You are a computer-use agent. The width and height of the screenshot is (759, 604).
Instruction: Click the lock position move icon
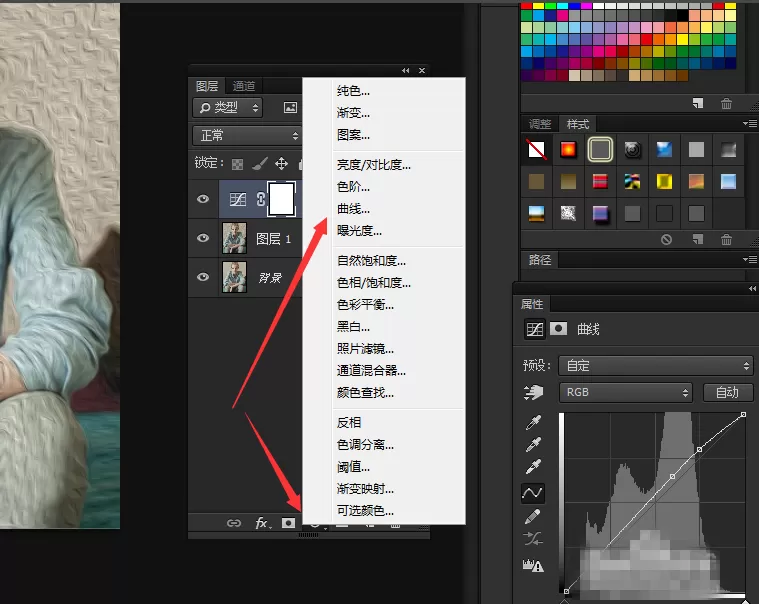click(281, 164)
